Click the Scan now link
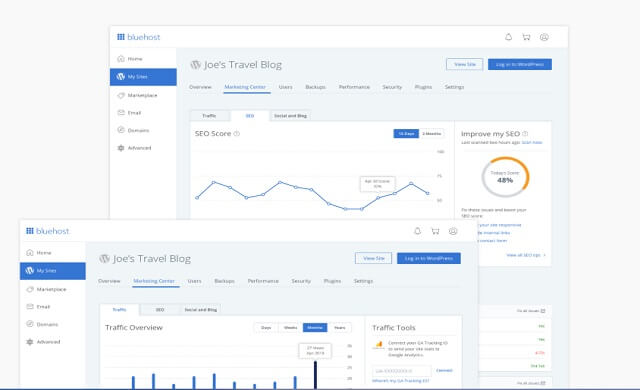This screenshot has width=640, height=390. [532, 142]
